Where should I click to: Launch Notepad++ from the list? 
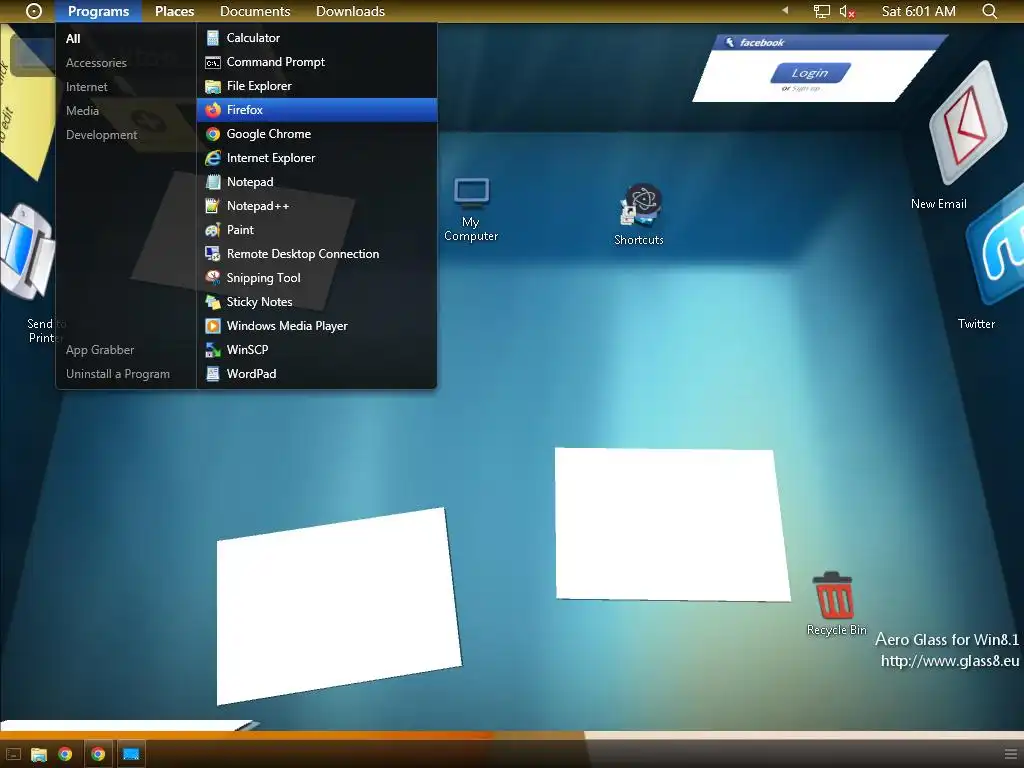(x=317, y=206)
